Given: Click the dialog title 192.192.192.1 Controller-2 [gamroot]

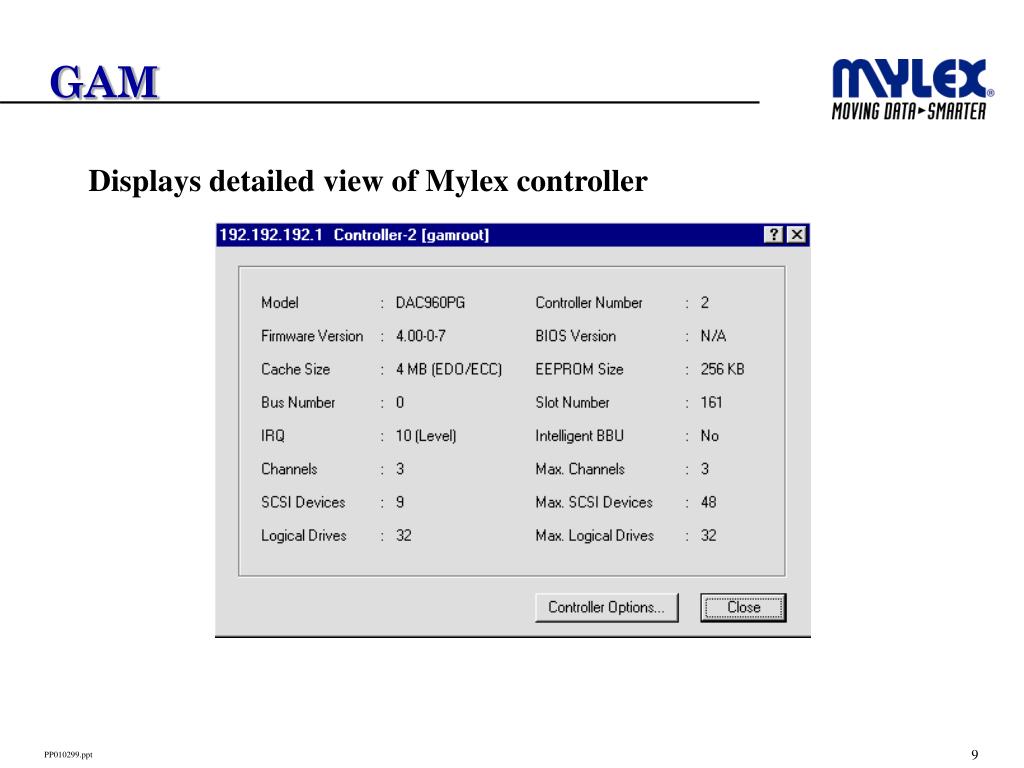Looking at the screenshot, I should tap(354, 235).
